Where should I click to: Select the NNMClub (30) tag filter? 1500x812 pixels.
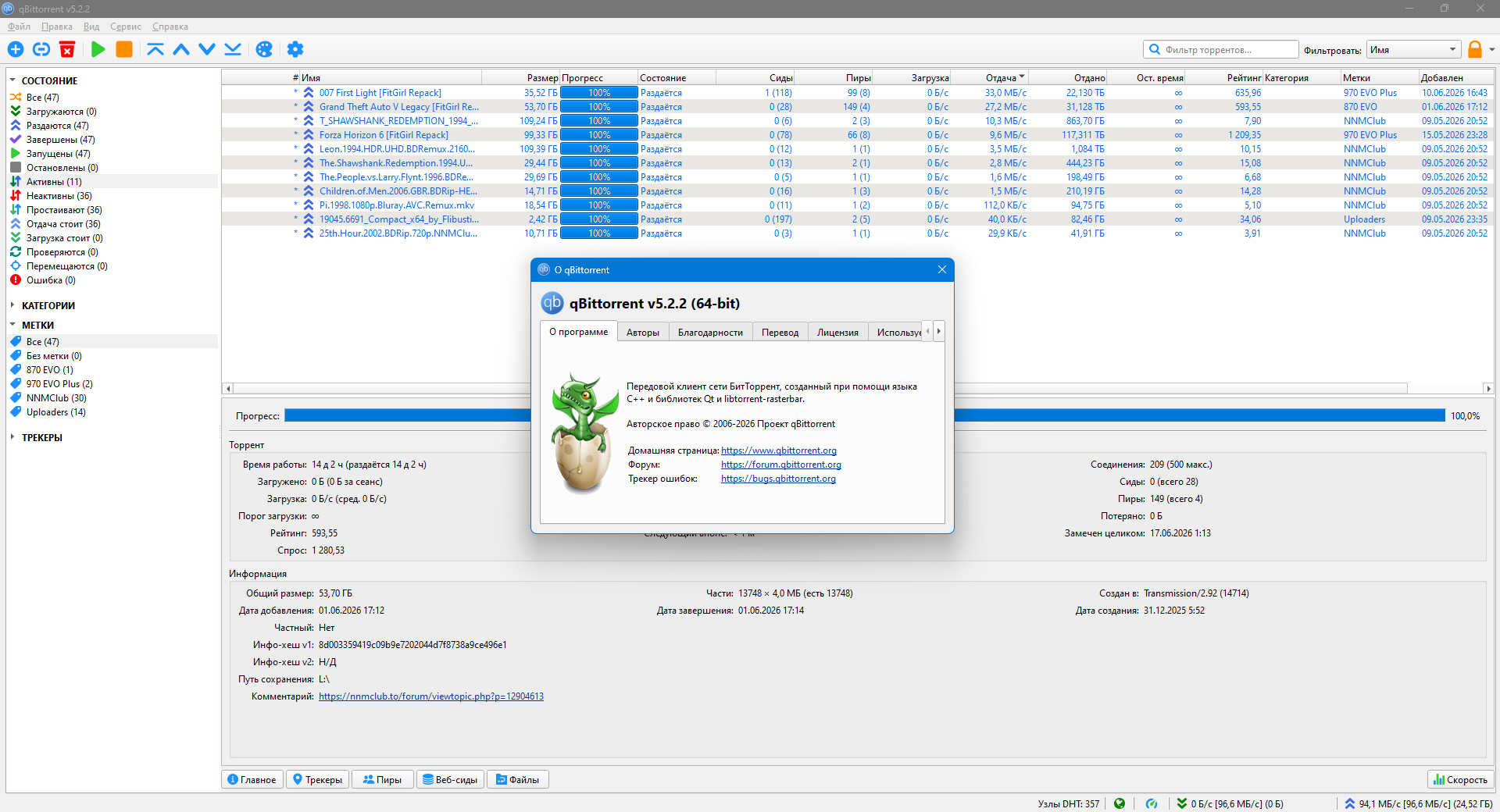[x=56, y=398]
